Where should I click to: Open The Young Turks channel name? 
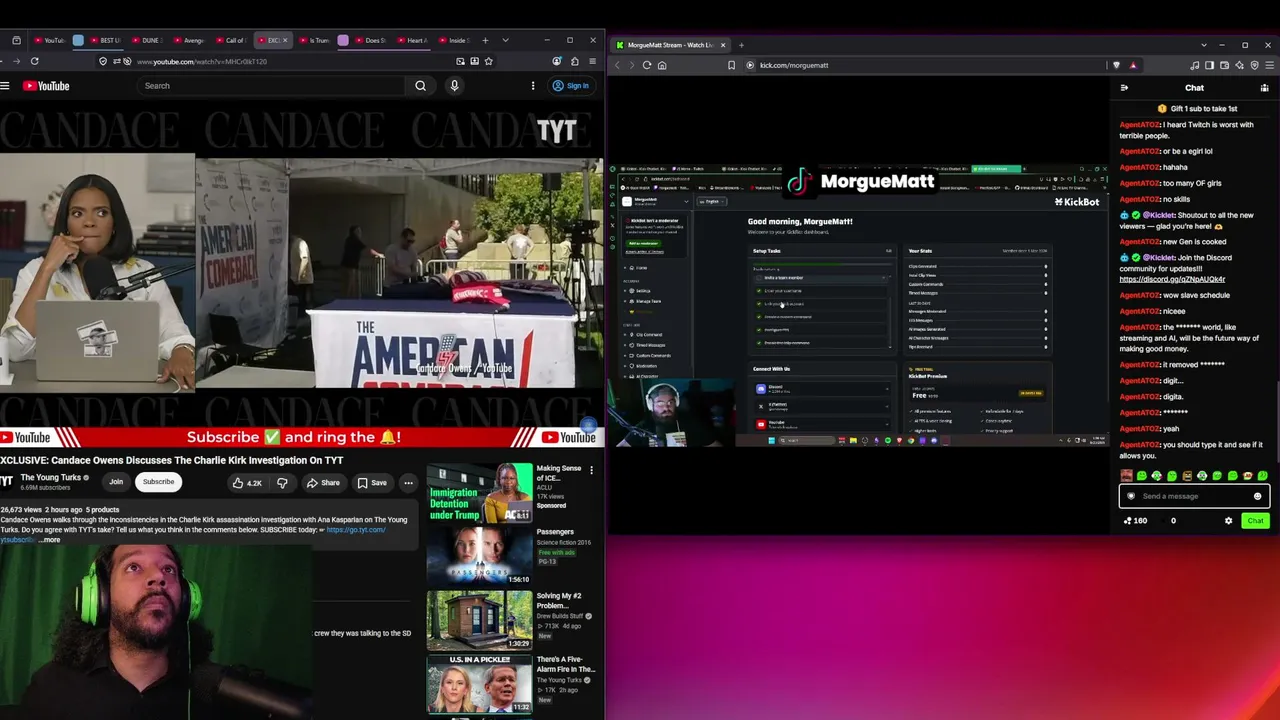point(50,477)
